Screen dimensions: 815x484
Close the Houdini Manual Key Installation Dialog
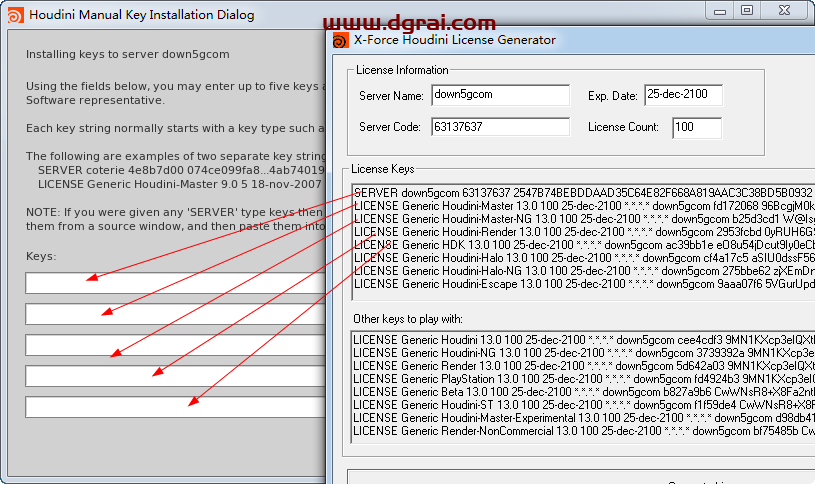tap(785, 10)
